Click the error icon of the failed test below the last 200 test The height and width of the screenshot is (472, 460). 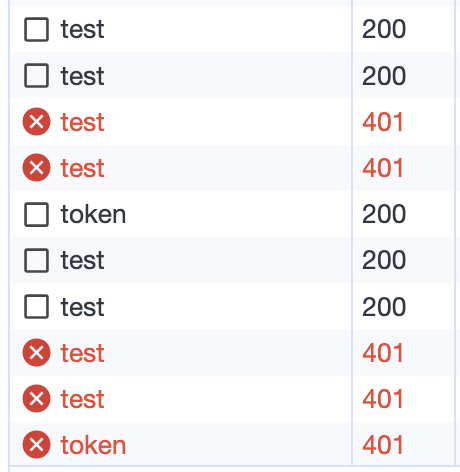37,353
